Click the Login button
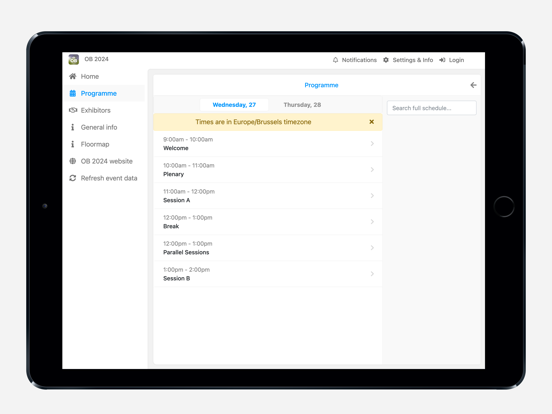552x414 pixels. (x=452, y=60)
